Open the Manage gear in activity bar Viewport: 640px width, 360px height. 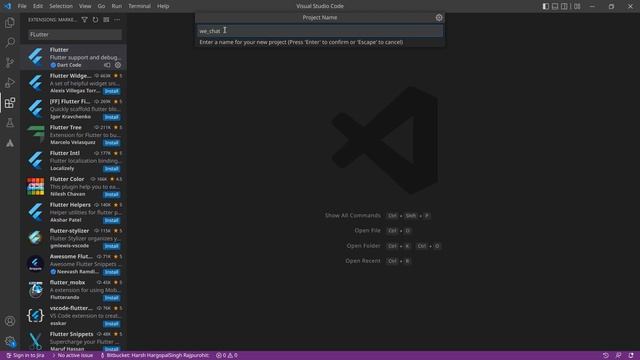point(10,341)
